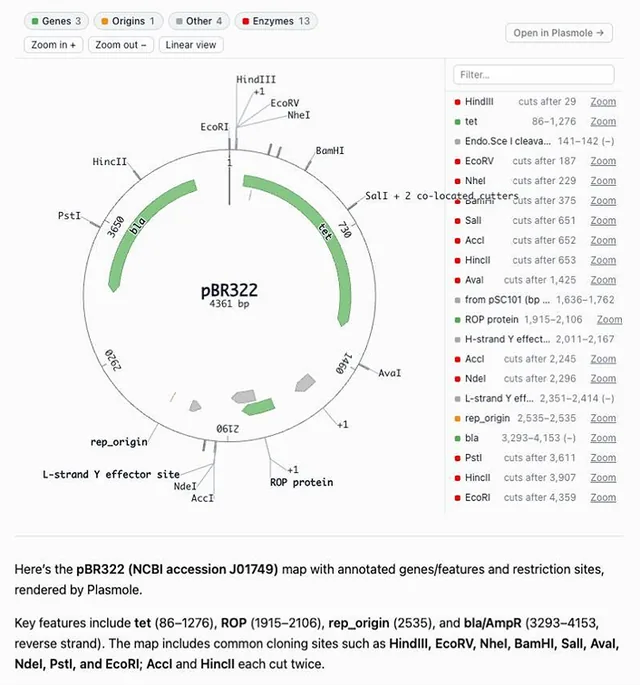The image size is (640, 685).
Task: Click the orange swatch beside rep_origin in list
Action: coord(457,419)
